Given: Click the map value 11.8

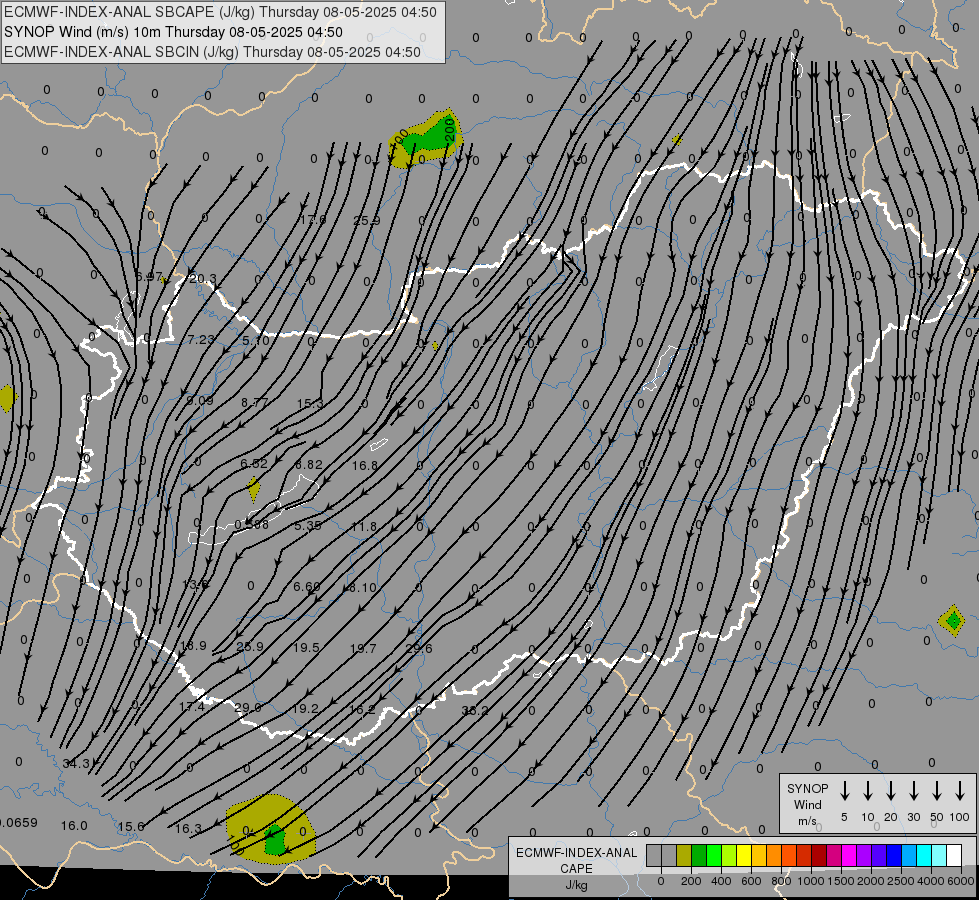Looking at the screenshot, I should (x=364, y=527).
